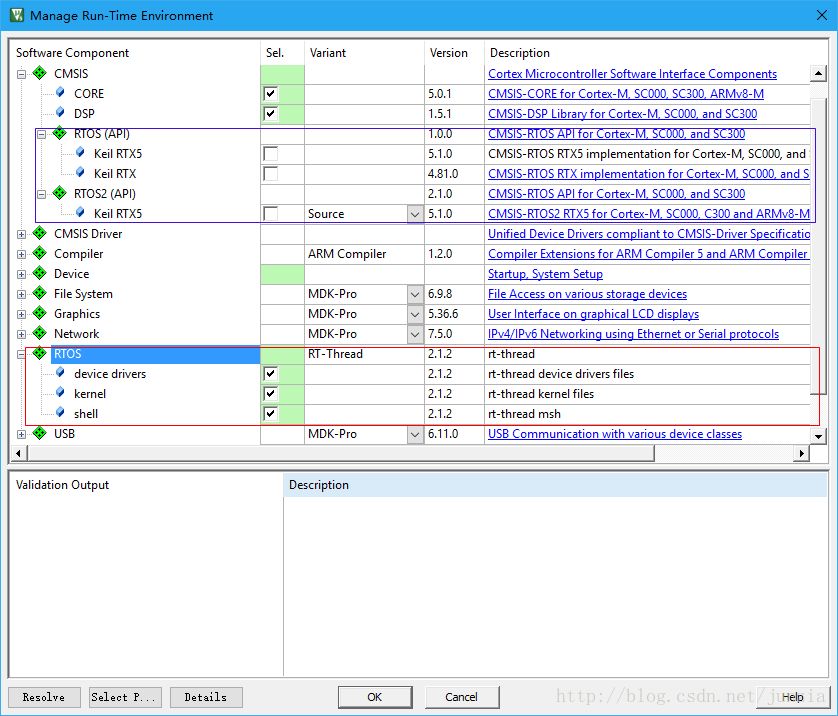Click the blue cube icon next to CORE
Image resolution: width=838 pixels, height=716 pixels.
[x=60, y=92]
